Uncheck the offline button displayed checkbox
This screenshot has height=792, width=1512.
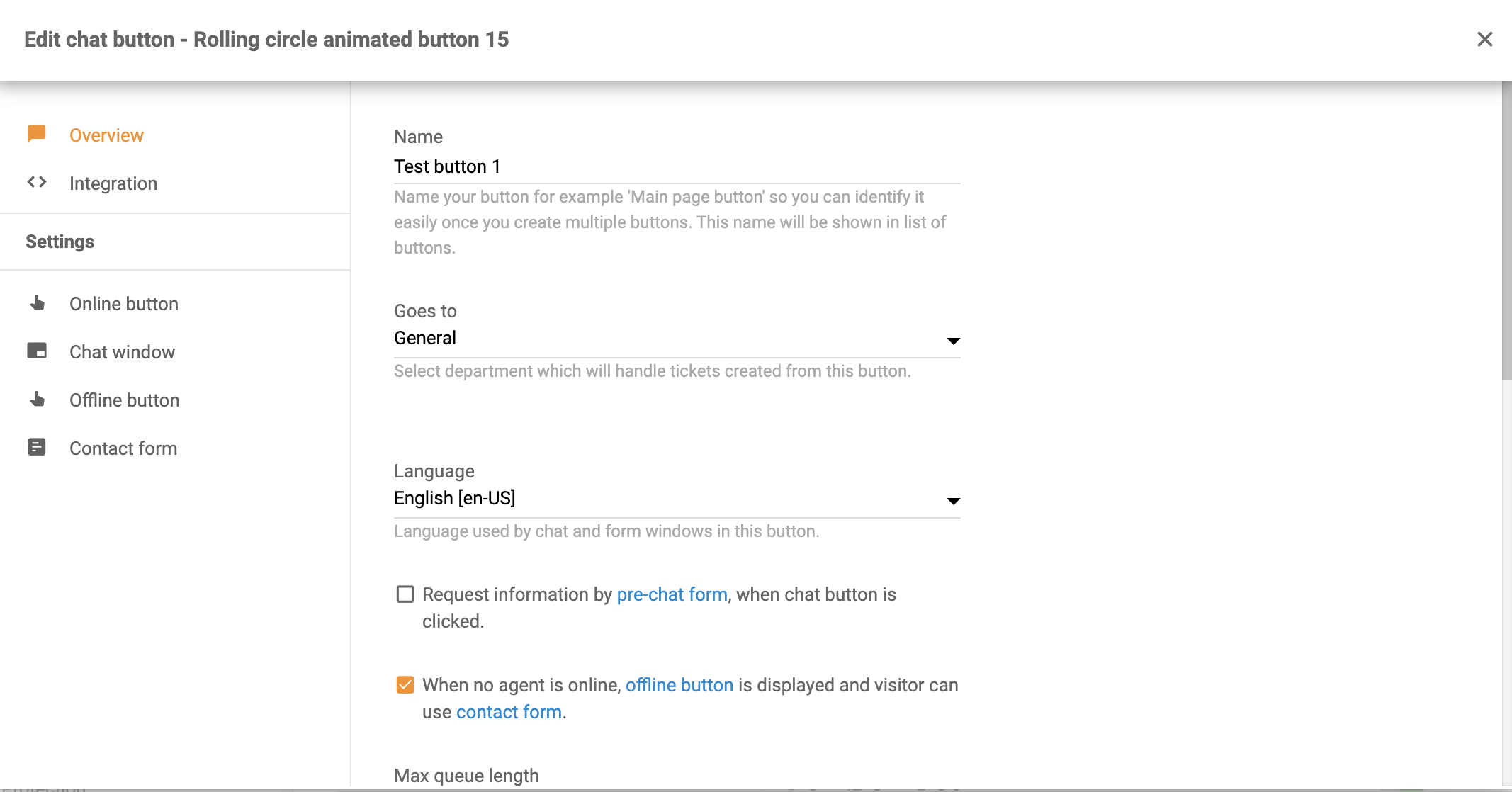click(405, 684)
